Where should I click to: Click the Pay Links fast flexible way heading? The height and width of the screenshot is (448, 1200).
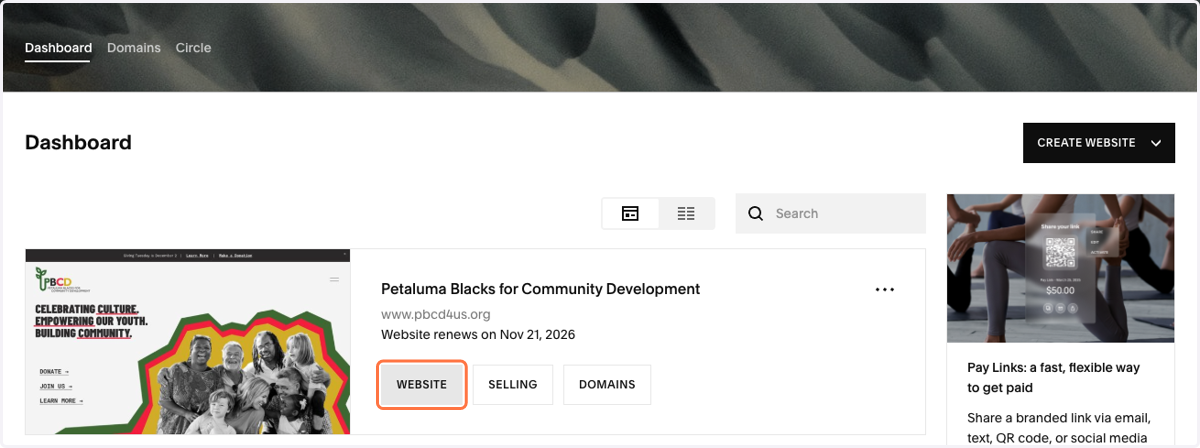[1053, 378]
